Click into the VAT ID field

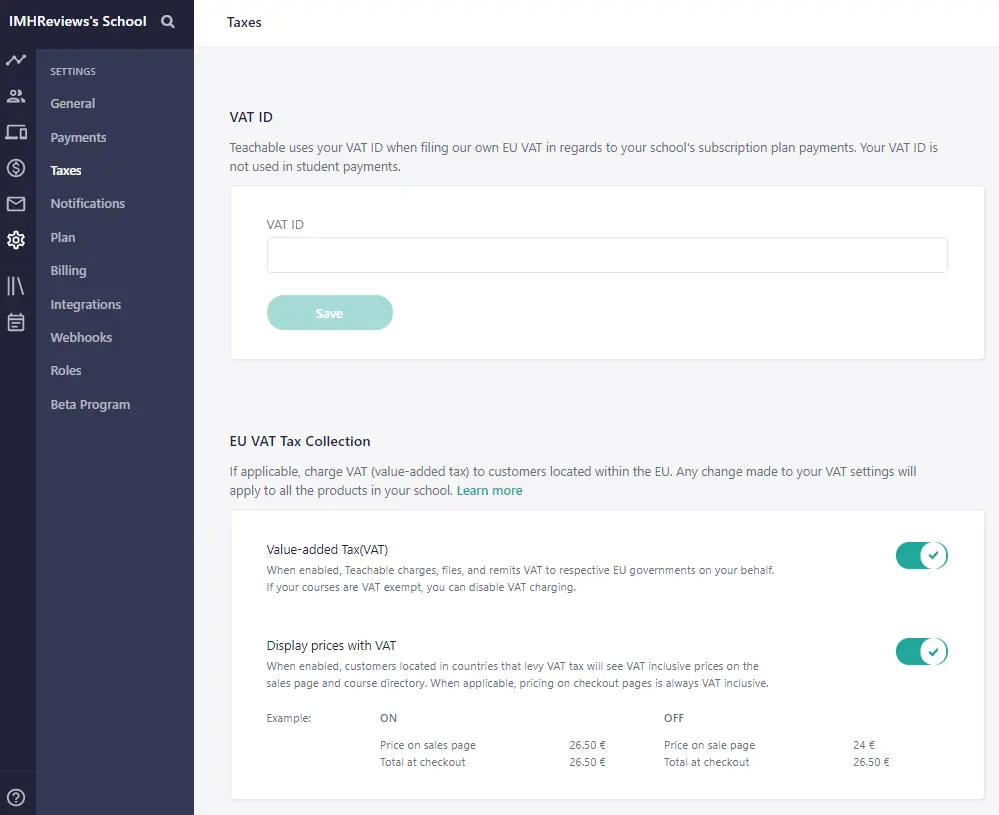pos(606,255)
